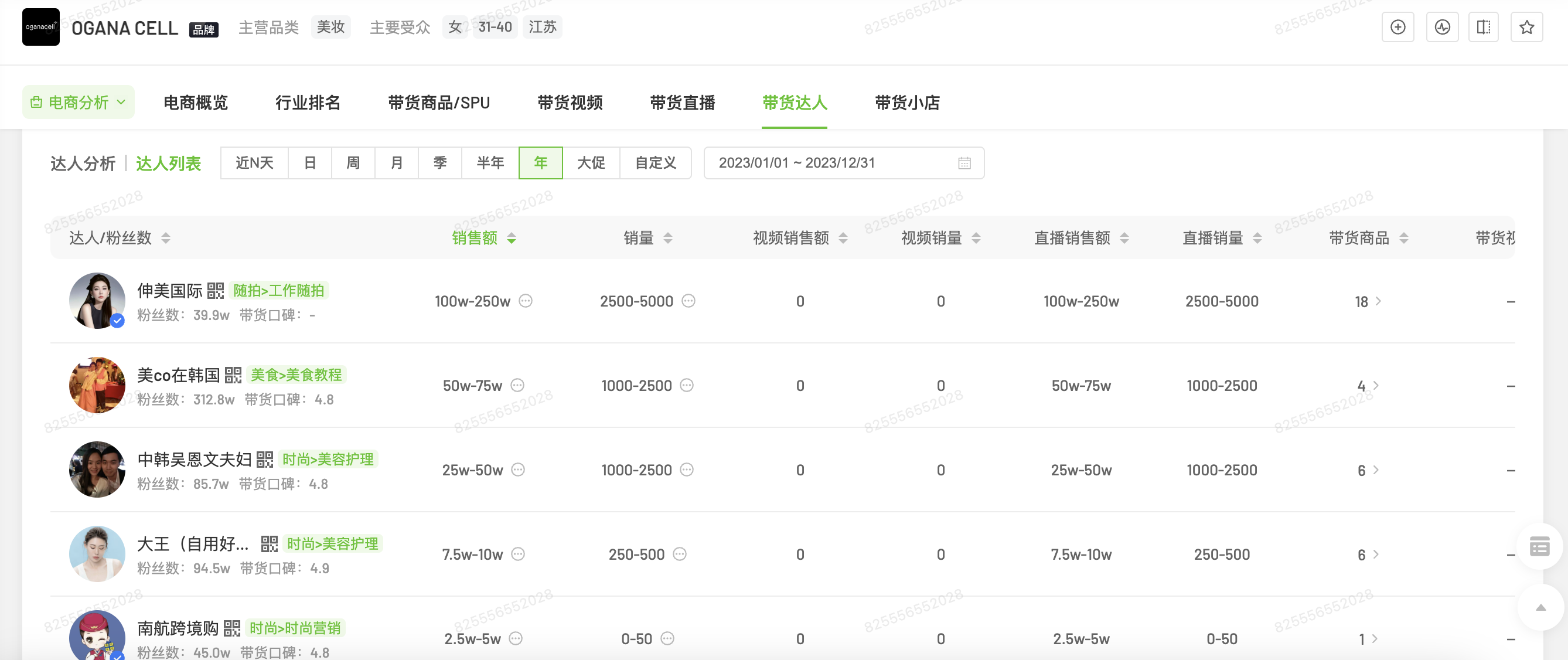
Task: Click the compare columns icon in header
Action: coord(1484,28)
